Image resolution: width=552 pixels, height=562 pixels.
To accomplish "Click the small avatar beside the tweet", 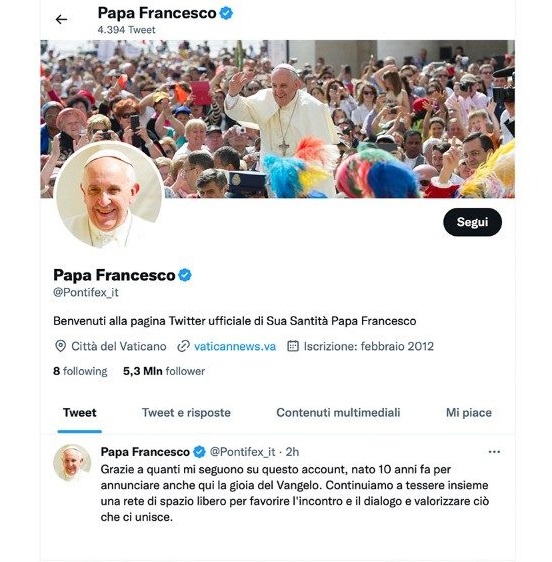I will point(72,463).
